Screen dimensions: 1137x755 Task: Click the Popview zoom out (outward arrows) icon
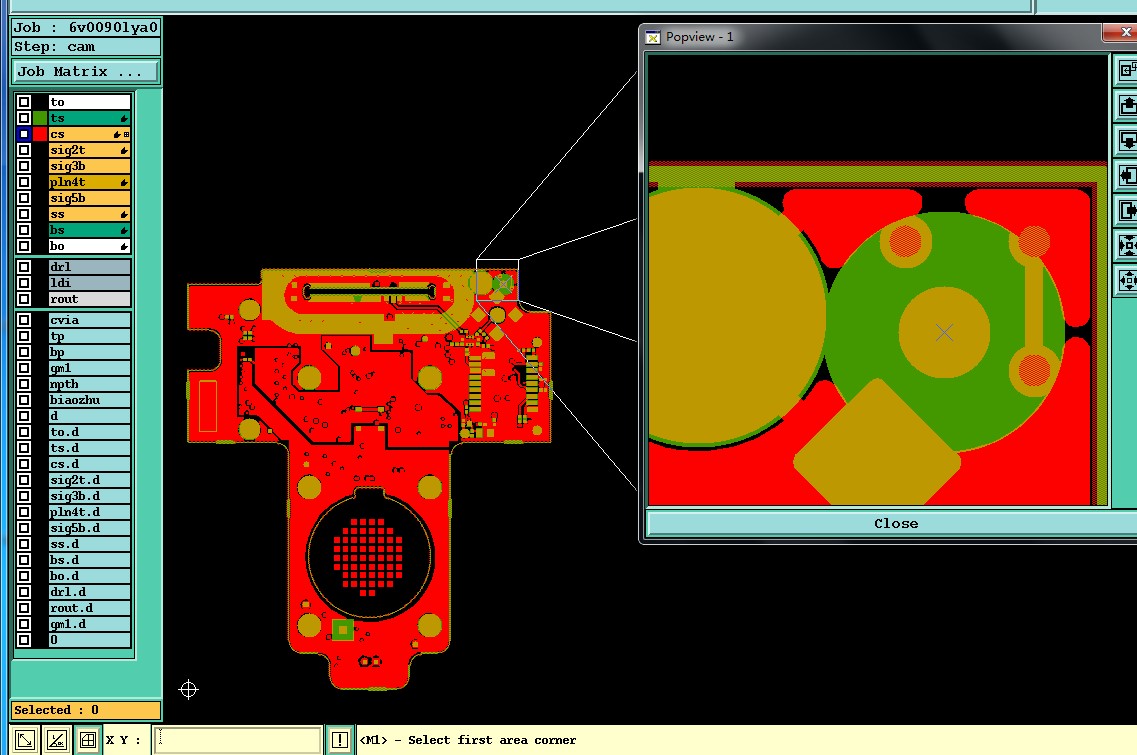(1127, 280)
